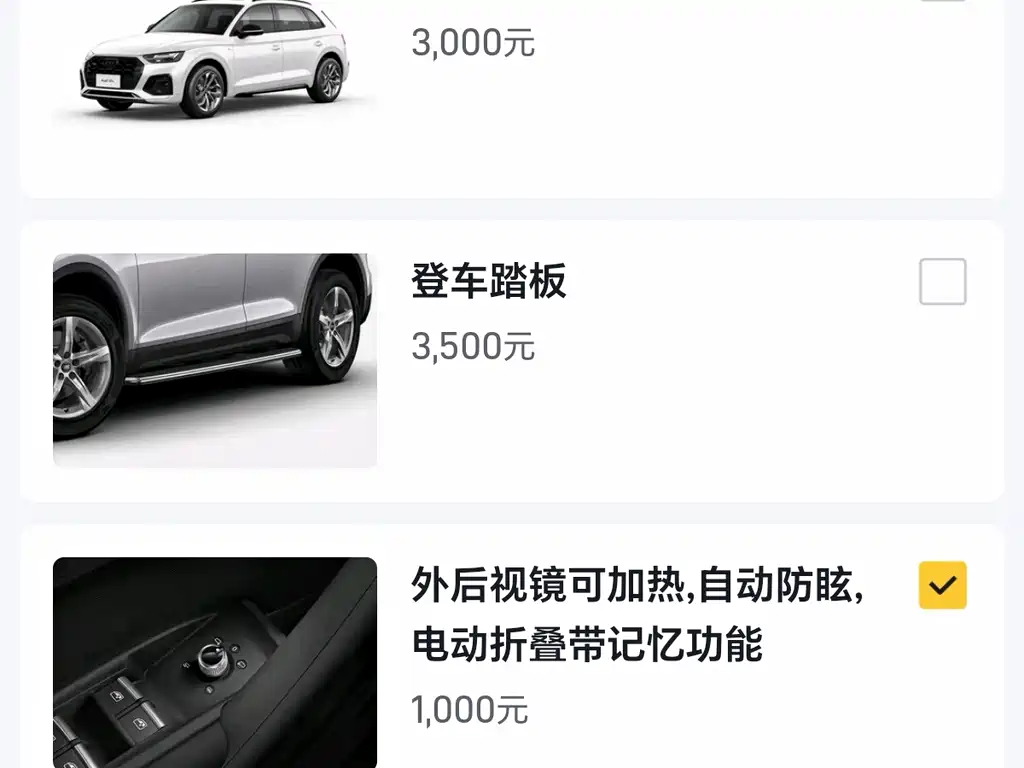The image size is (1024, 768).
Task: Select the 登车踏板 option title
Action: click(x=488, y=281)
